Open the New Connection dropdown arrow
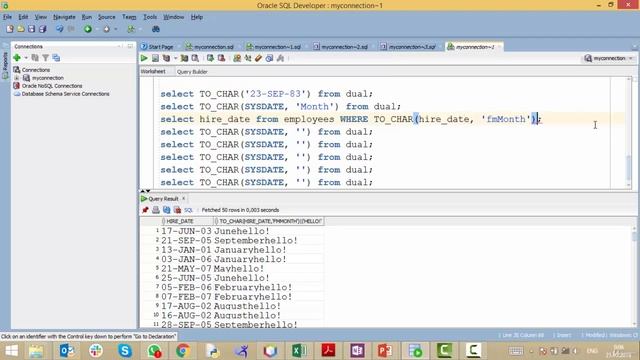 pos(26,58)
